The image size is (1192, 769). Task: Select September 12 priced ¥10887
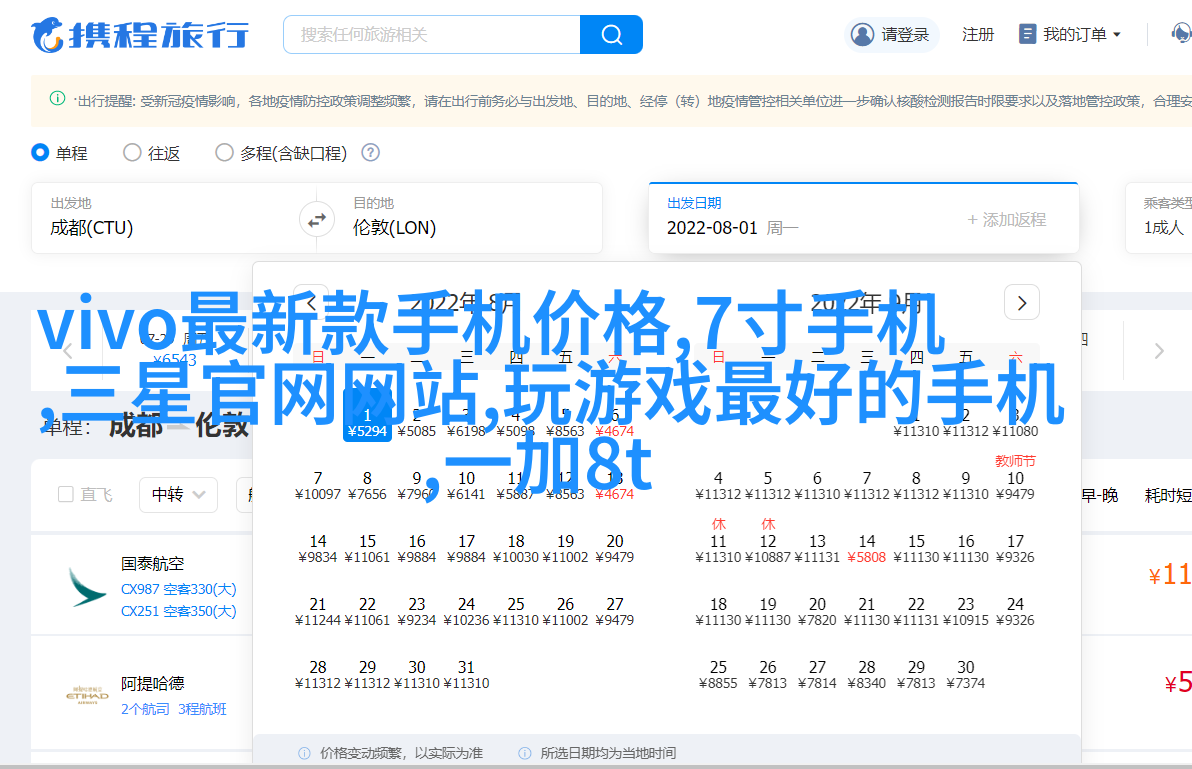point(768,543)
